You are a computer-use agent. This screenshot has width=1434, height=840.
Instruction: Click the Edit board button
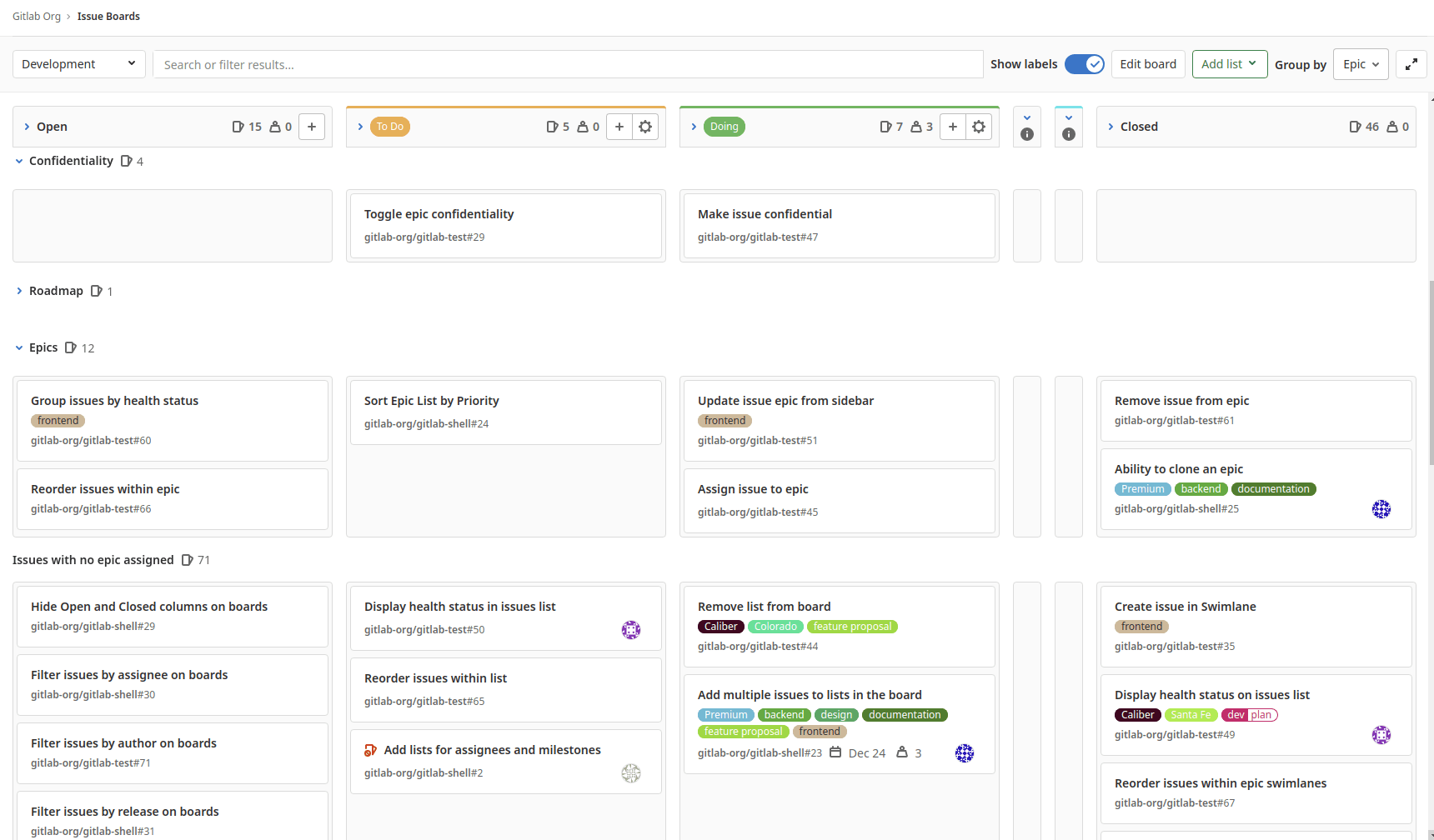pyautogui.click(x=1147, y=64)
